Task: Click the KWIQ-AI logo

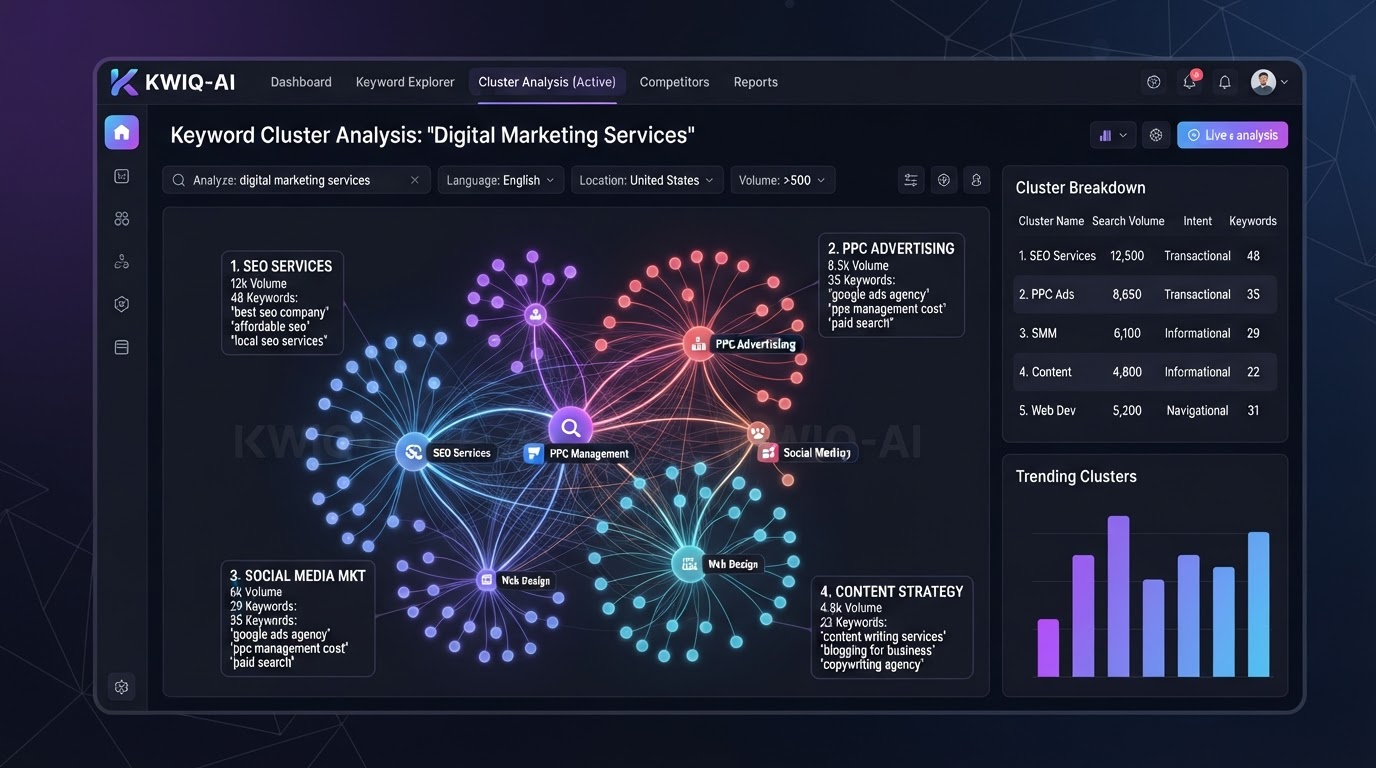Action: click(x=173, y=82)
